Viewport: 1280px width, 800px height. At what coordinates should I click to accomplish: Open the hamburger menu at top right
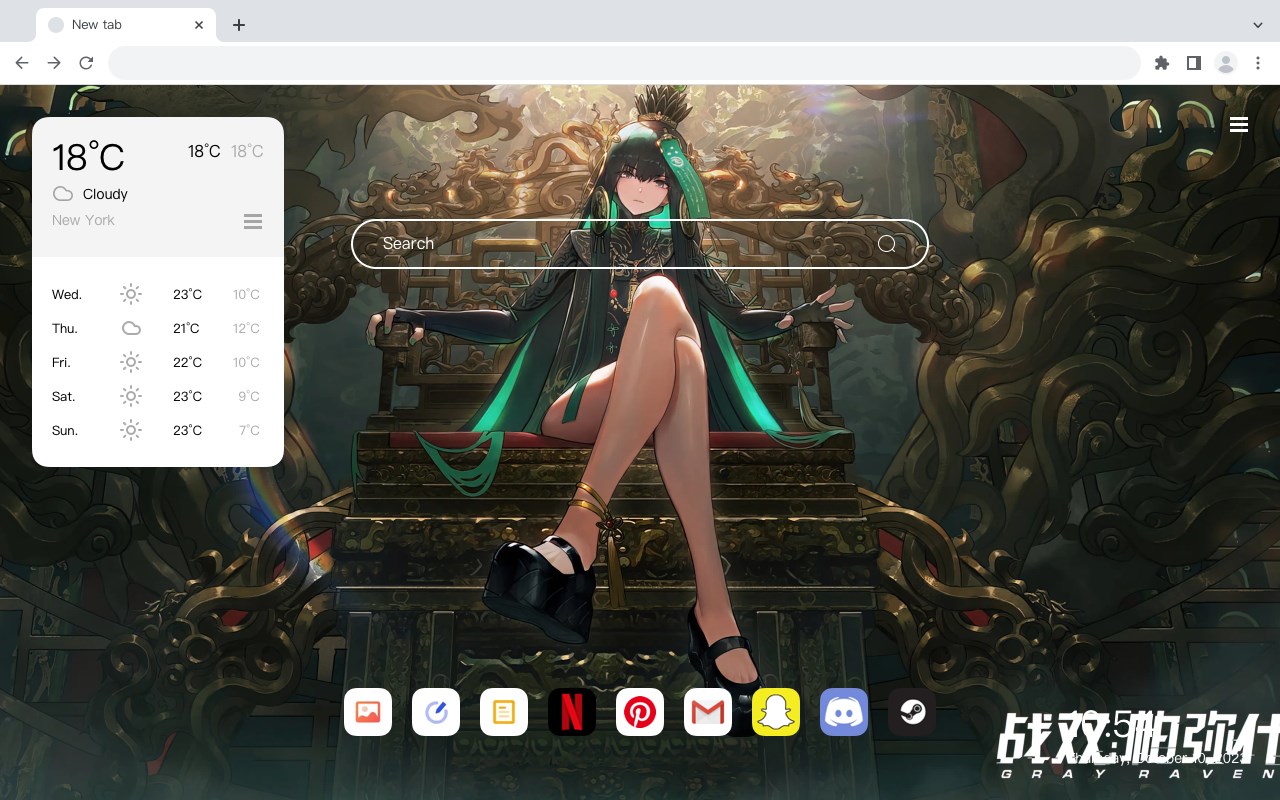1239,125
